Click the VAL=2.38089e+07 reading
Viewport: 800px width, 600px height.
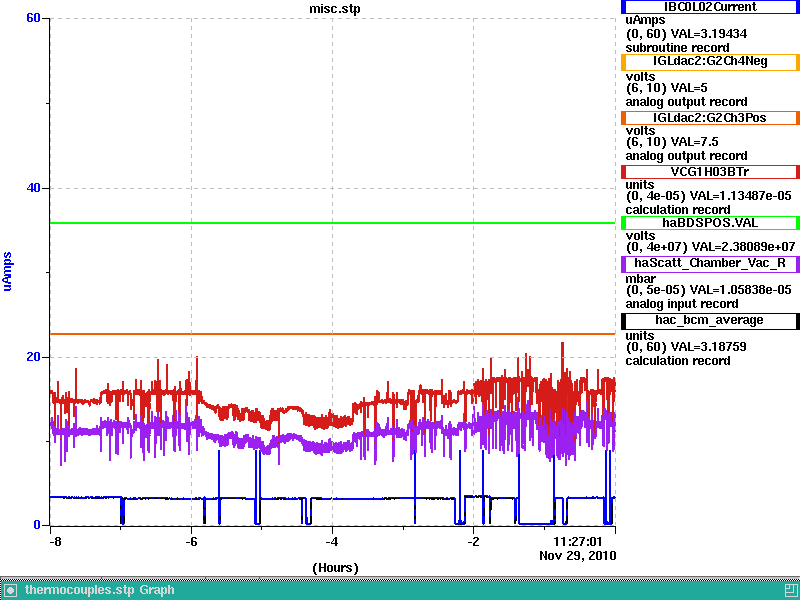click(744, 247)
